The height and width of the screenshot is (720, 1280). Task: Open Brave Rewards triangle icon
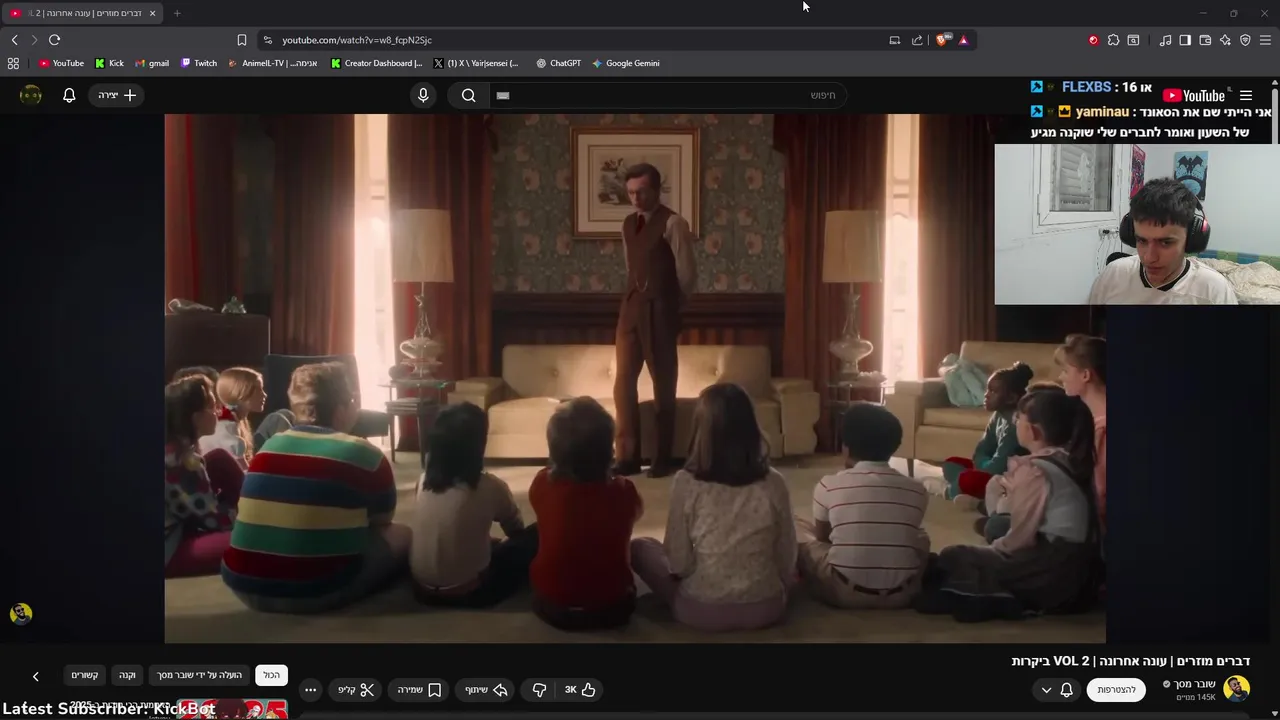[963, 40]
